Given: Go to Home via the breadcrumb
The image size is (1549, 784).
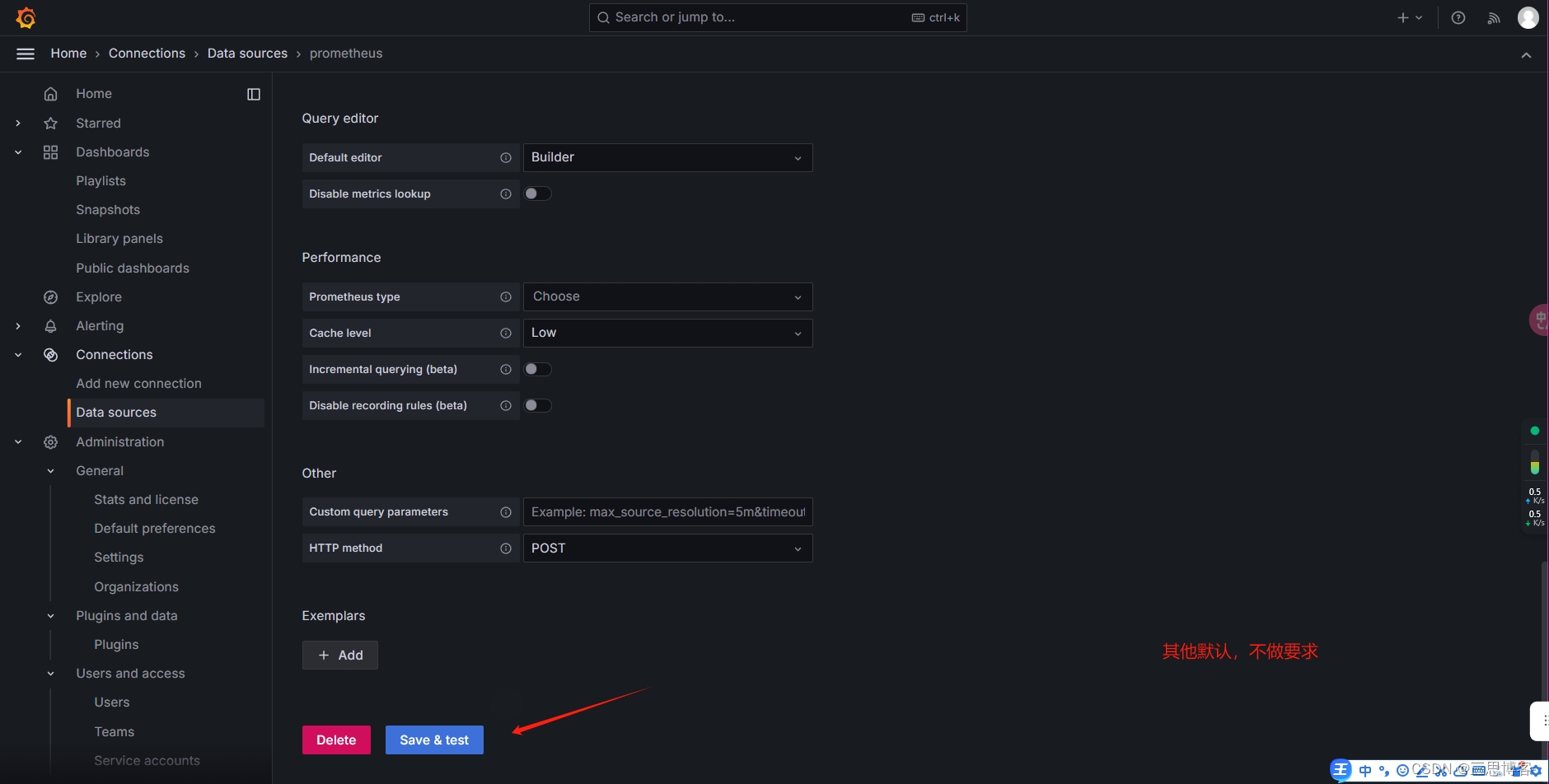Looking at the screenshot, I should pos(68,54).
